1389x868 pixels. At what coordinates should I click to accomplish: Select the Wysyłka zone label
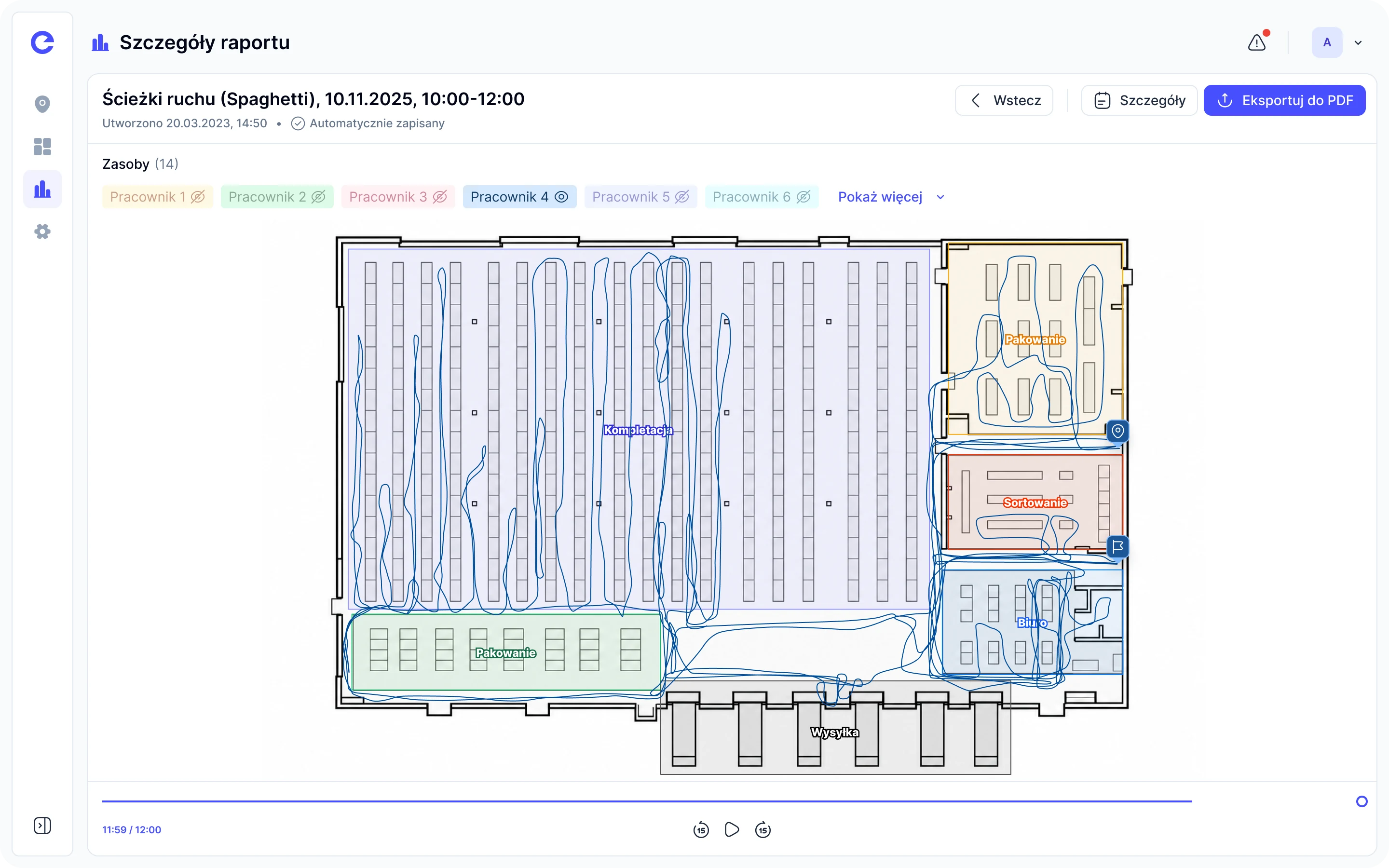[x=834, y=732]
